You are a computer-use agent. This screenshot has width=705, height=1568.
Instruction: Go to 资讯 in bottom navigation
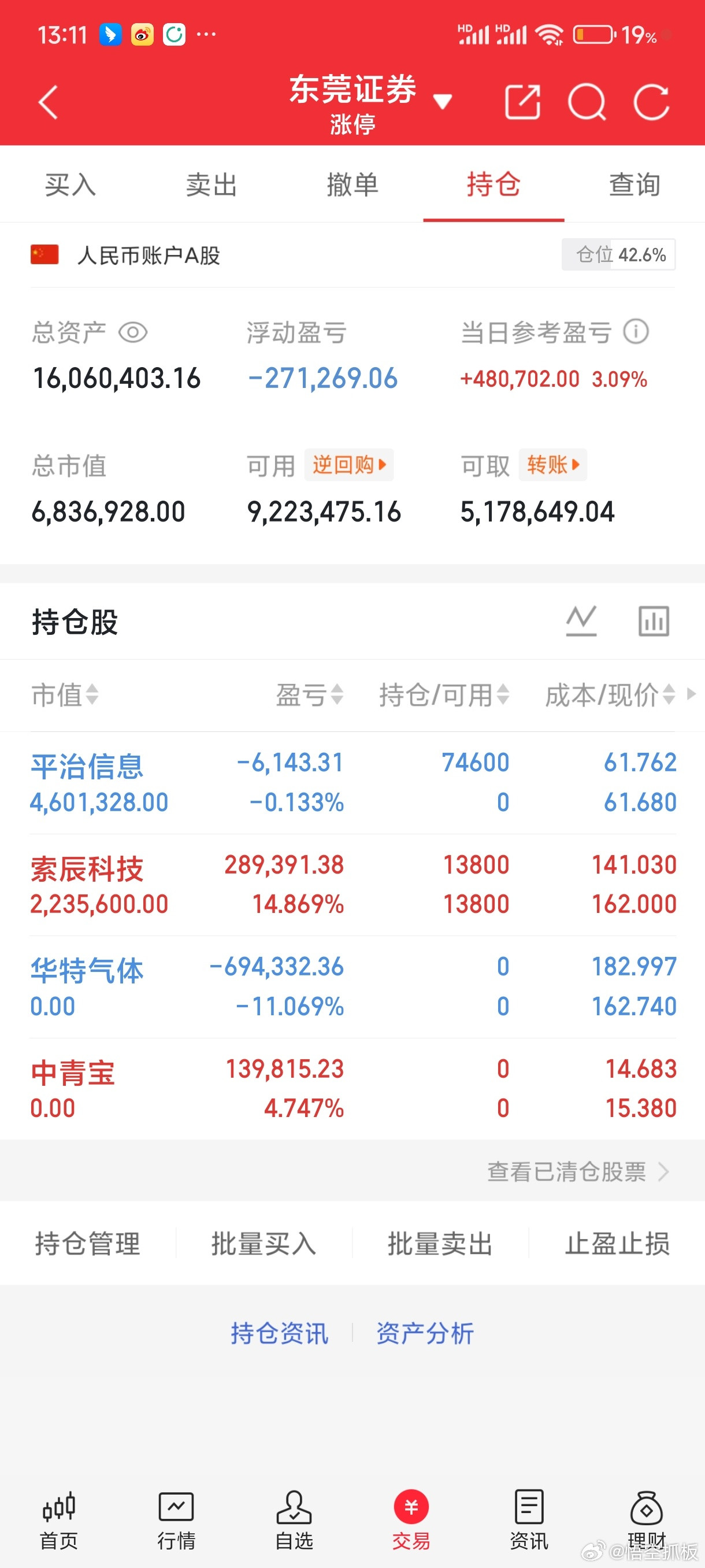click(x=529, y=1519)
